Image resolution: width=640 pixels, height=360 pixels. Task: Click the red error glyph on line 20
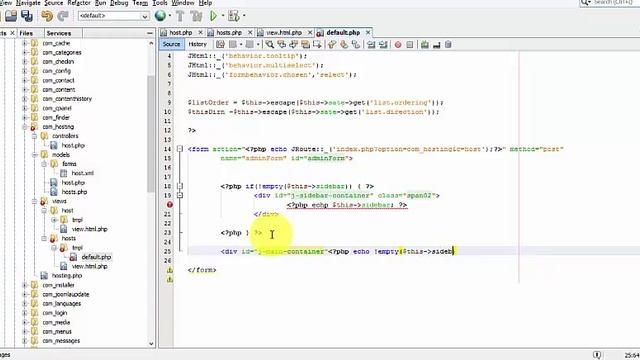(169, 204)
